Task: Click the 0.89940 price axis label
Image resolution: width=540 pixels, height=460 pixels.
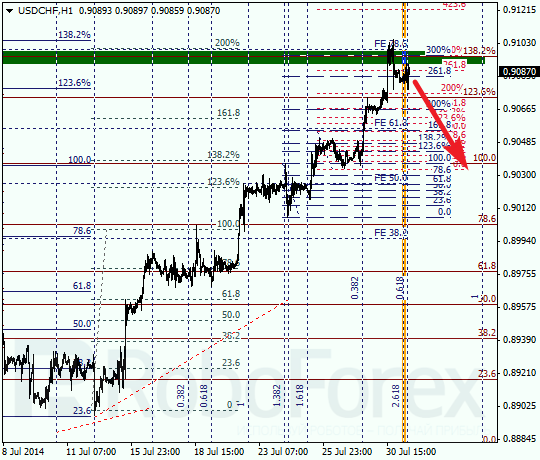Action: [519, 240]
